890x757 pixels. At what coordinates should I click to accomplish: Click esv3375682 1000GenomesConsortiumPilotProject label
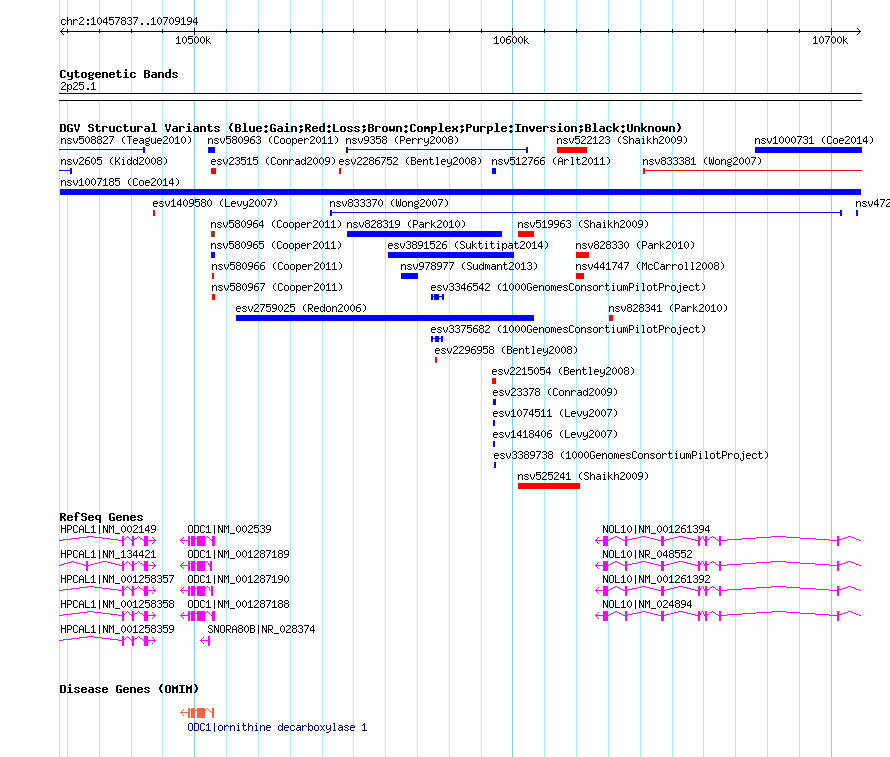tap(568, 329)
